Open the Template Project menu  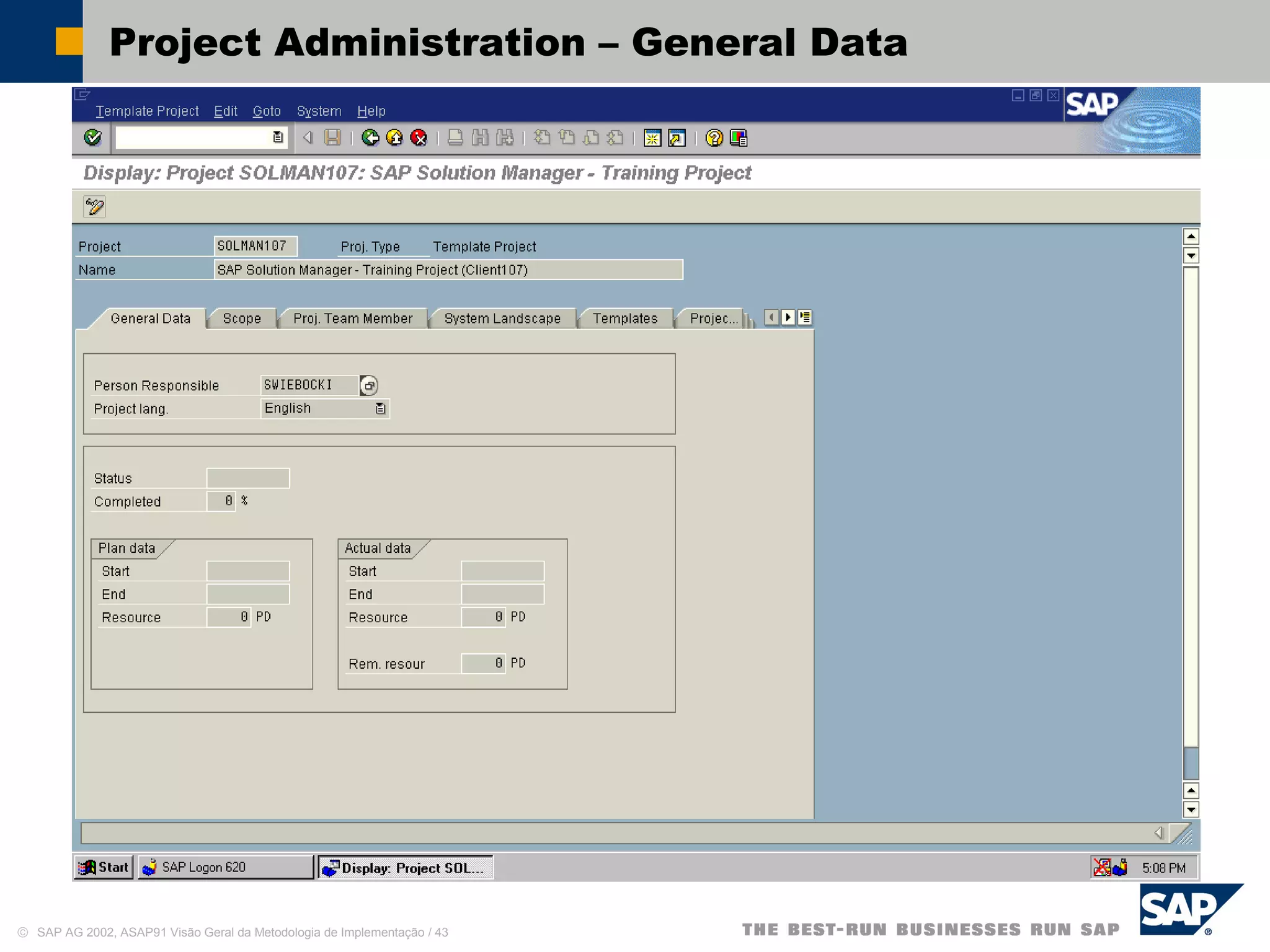tap(147, 111)
